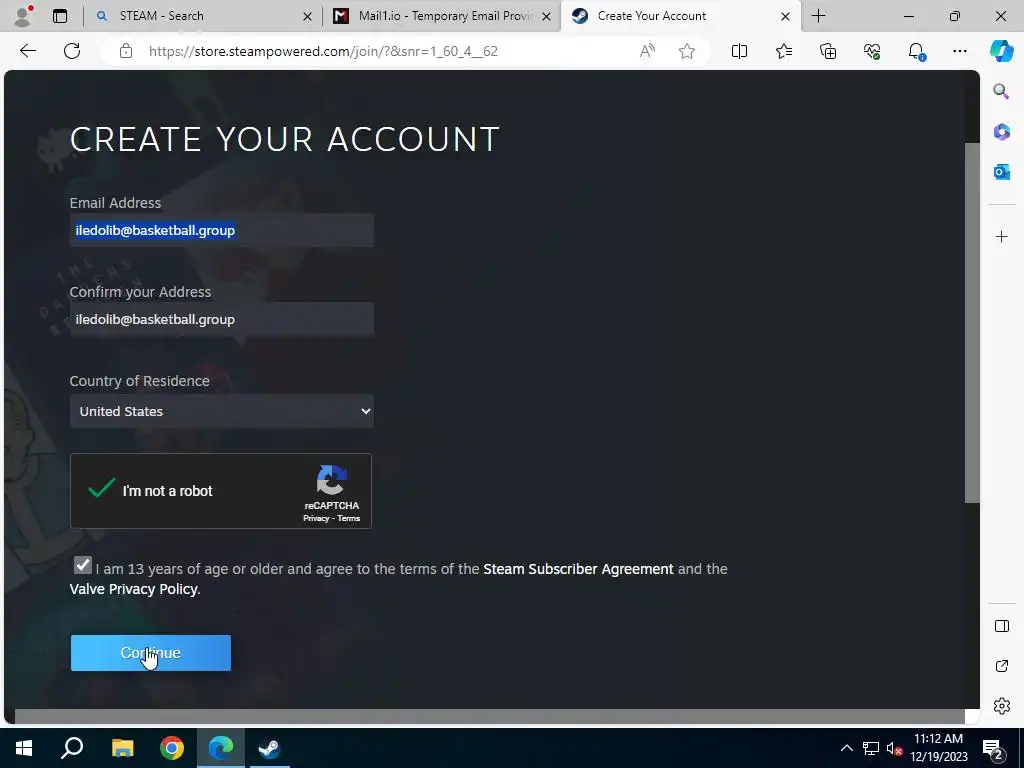This screenshot has width=1024, height=768.
Task: Open split screen view
Action: click(x=739, y=51)
